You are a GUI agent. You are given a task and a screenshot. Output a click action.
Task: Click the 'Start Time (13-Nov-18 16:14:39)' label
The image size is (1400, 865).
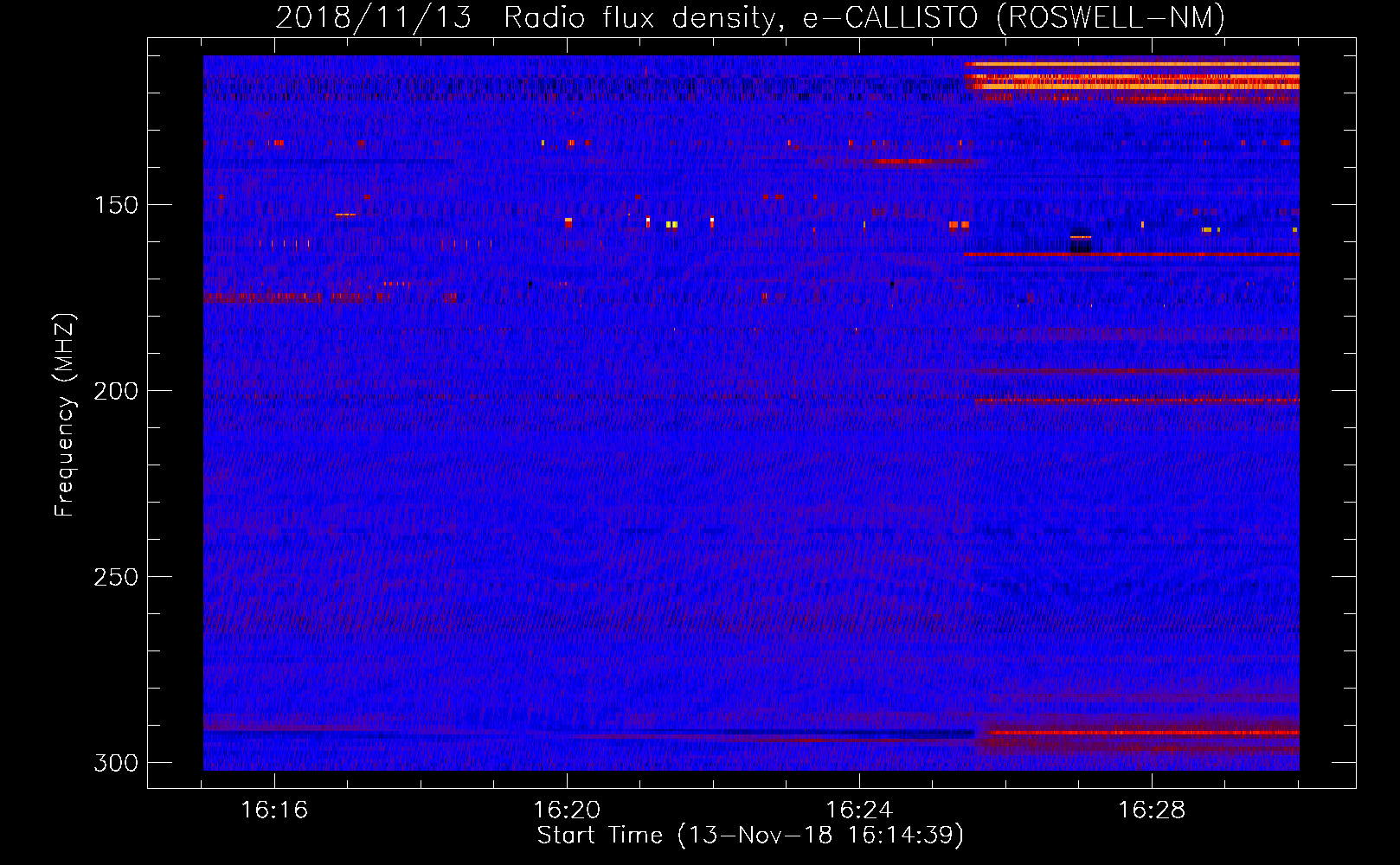click(x=750, y=836)
